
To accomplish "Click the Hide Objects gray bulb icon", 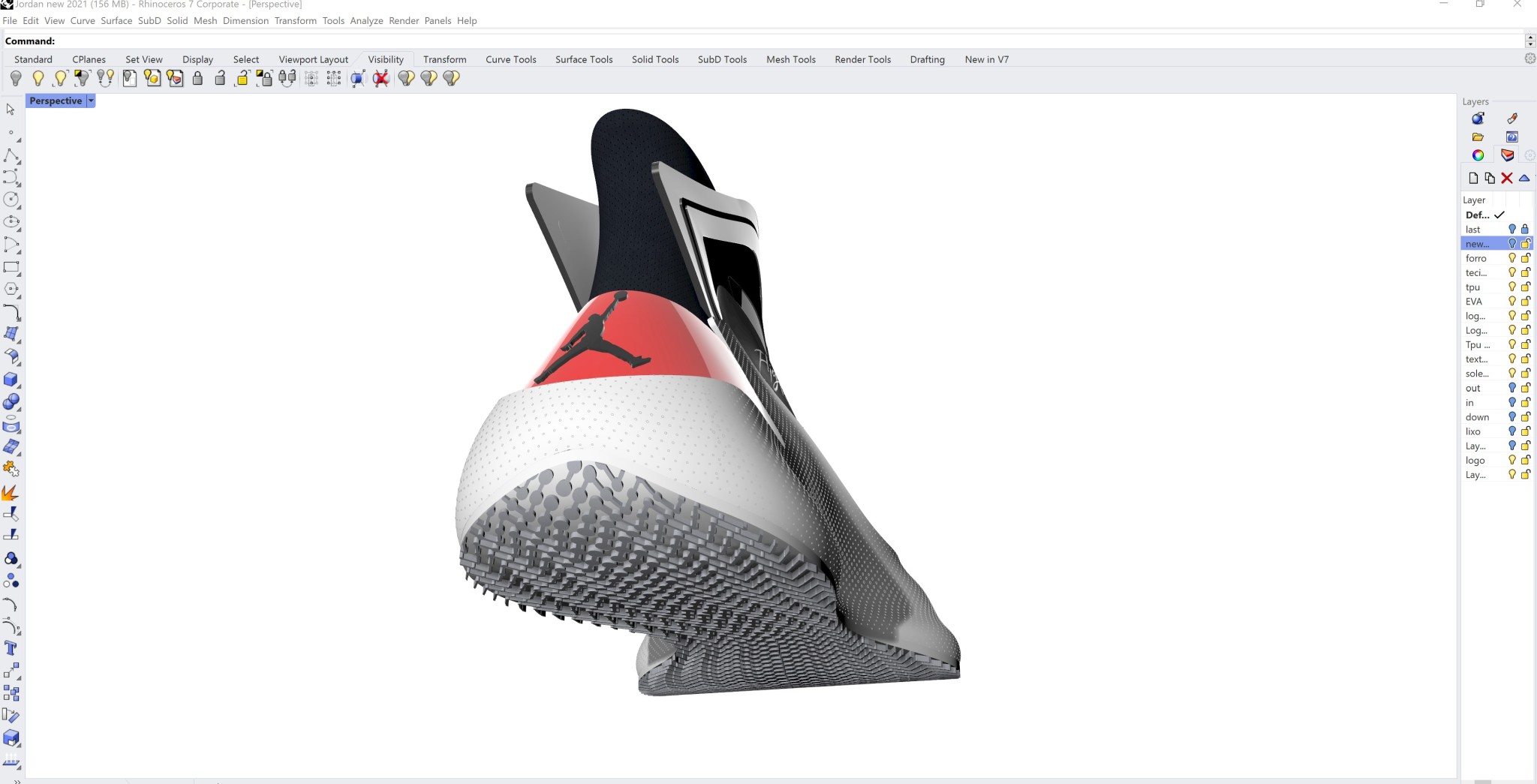I will click(16, 78).
